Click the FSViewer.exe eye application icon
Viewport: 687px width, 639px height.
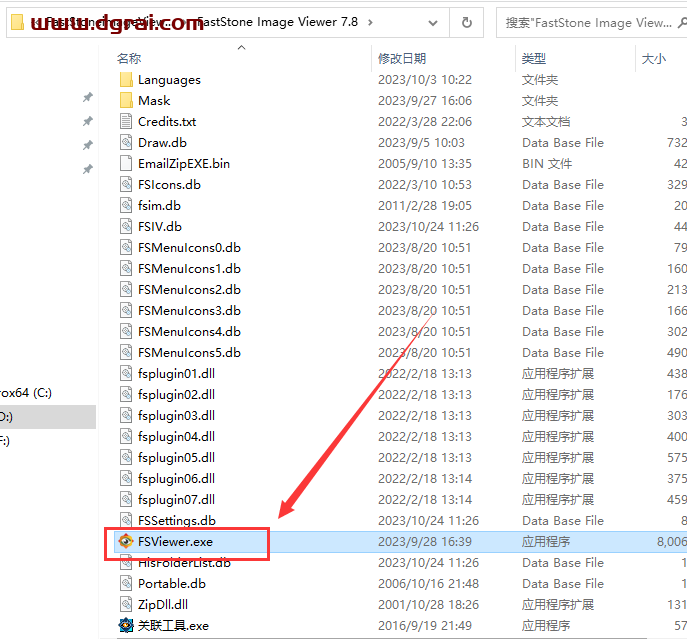point(126,542)
